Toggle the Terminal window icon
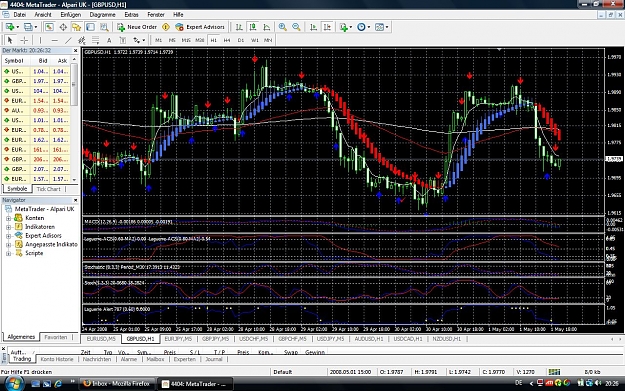The width and height of the screenshot is (625, 391). (x=90, y=27)
